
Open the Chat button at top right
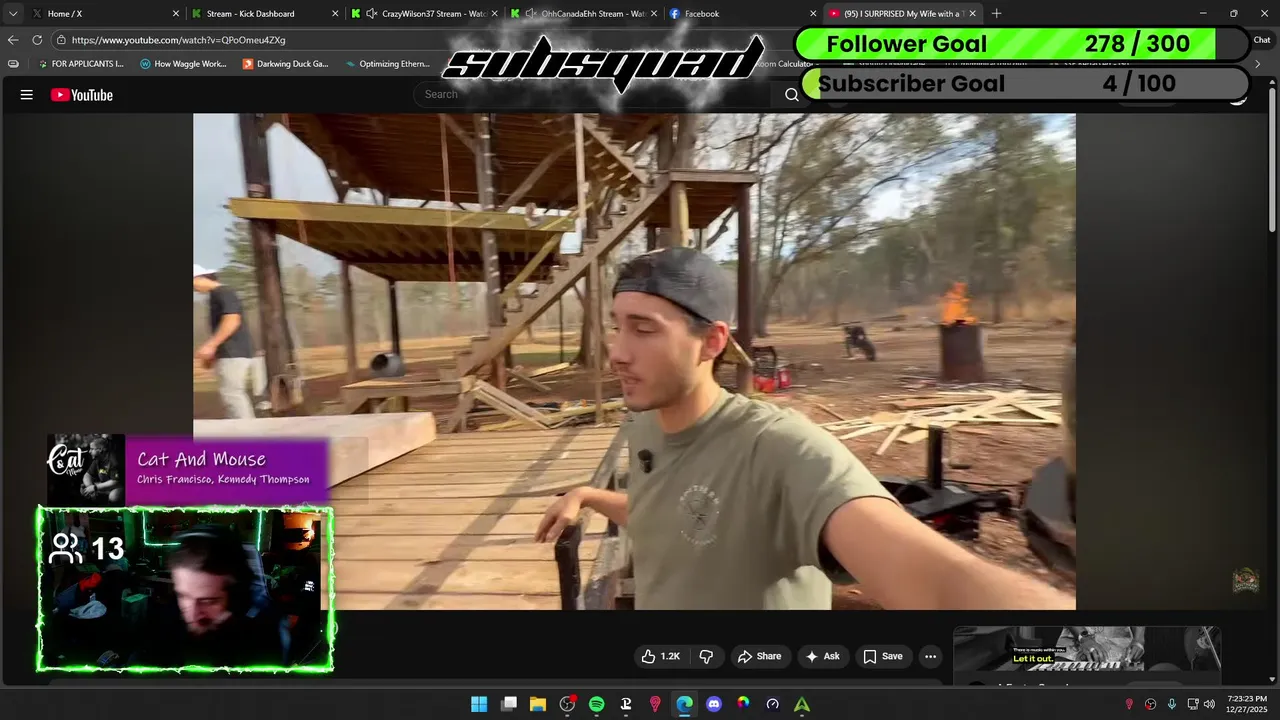point(1261,40)
